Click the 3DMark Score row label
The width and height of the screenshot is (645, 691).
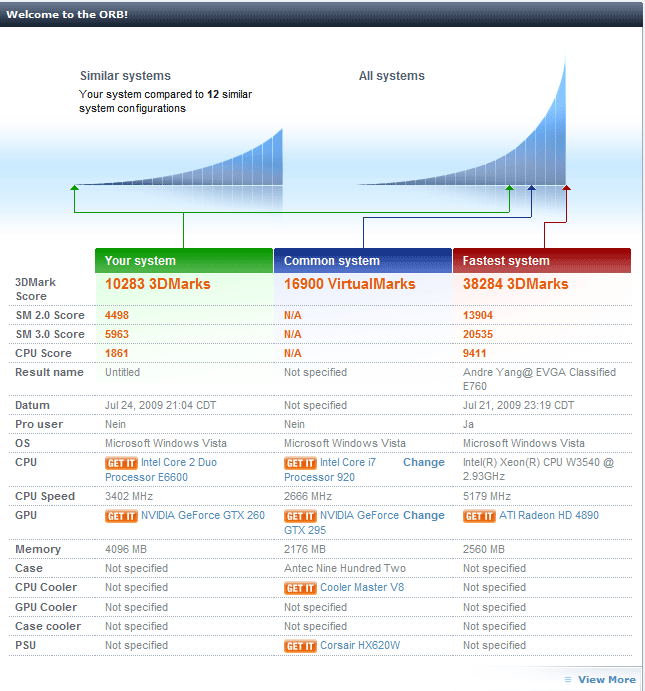[x=35, y=289]
